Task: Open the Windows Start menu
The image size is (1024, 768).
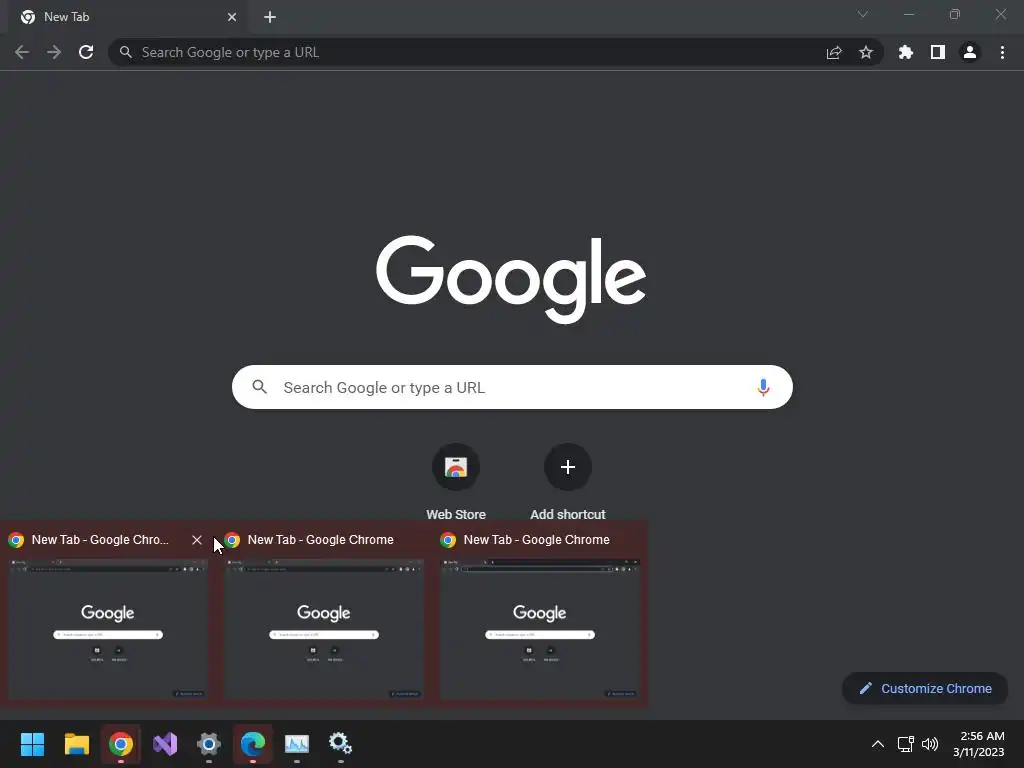Action: (33, 744)
